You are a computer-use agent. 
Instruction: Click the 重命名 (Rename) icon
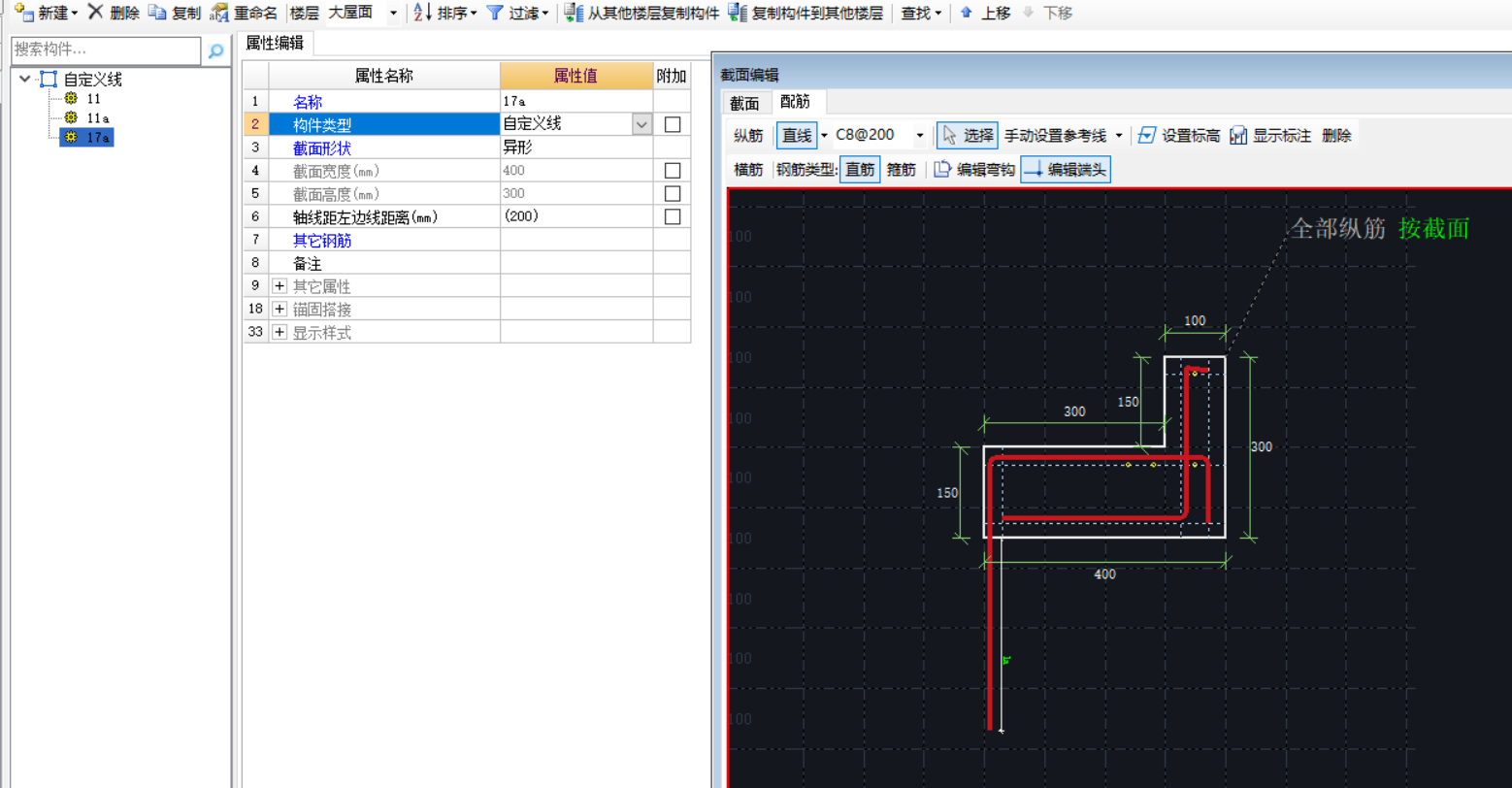219,13
